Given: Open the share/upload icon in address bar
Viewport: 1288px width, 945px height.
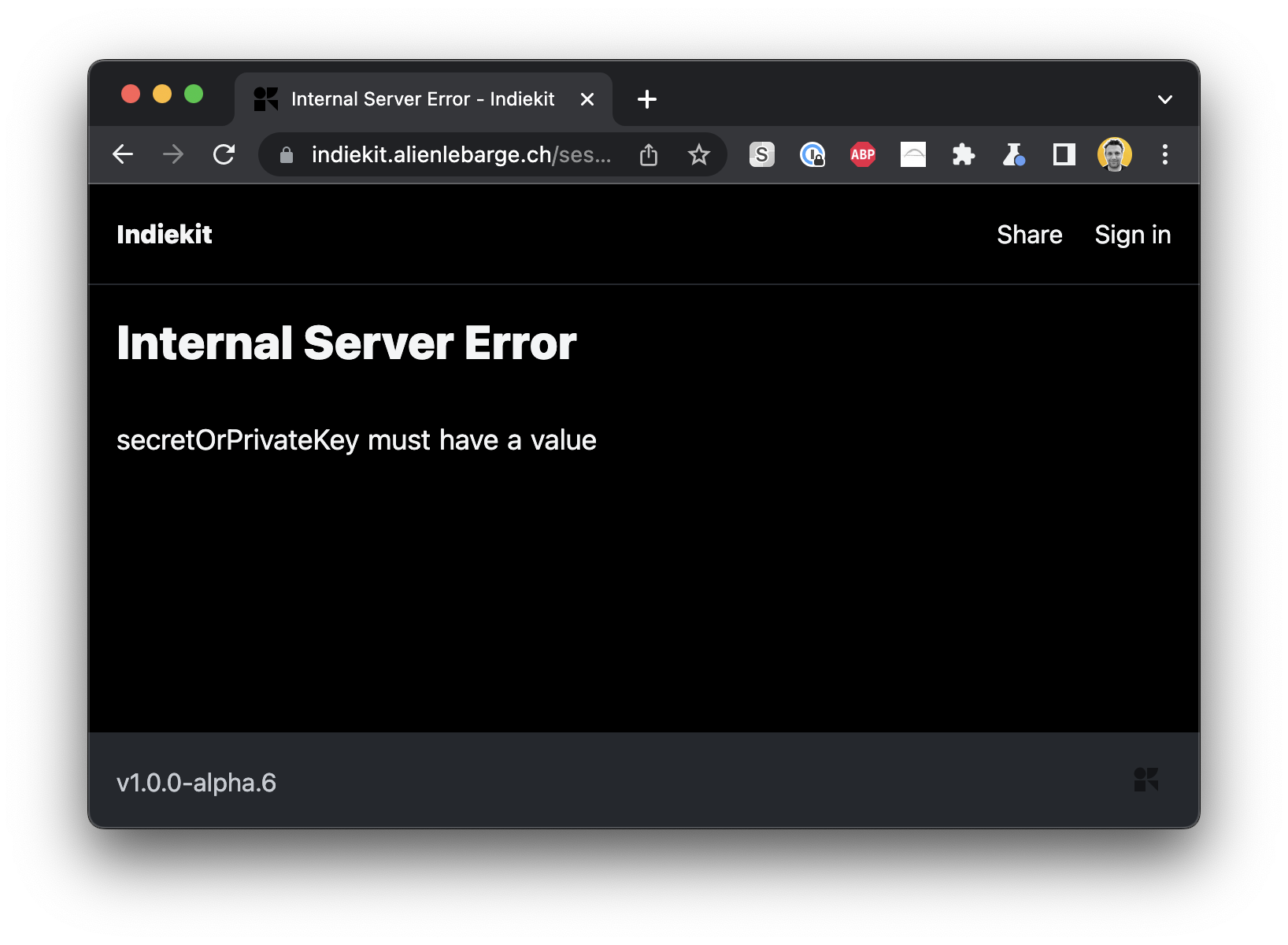Looking at the screenshot, I should click(x=648, y=154).
